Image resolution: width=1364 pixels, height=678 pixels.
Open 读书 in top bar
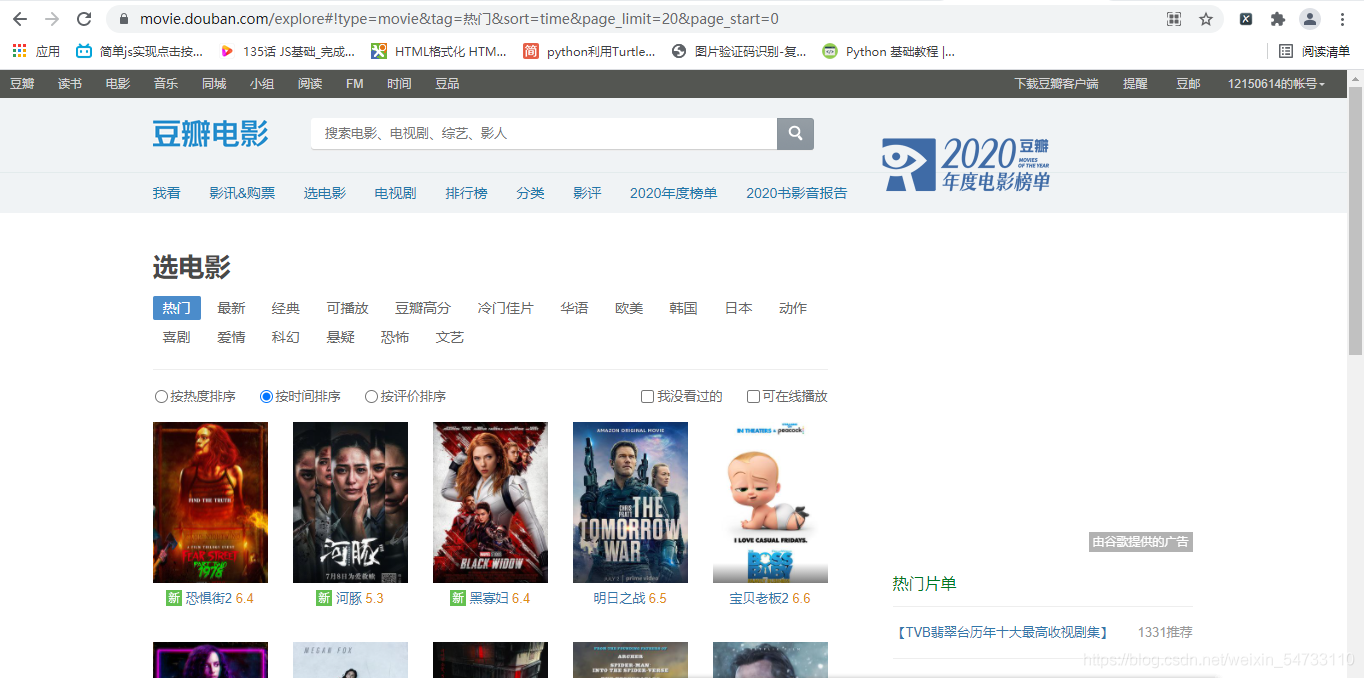tap(70, 83)
